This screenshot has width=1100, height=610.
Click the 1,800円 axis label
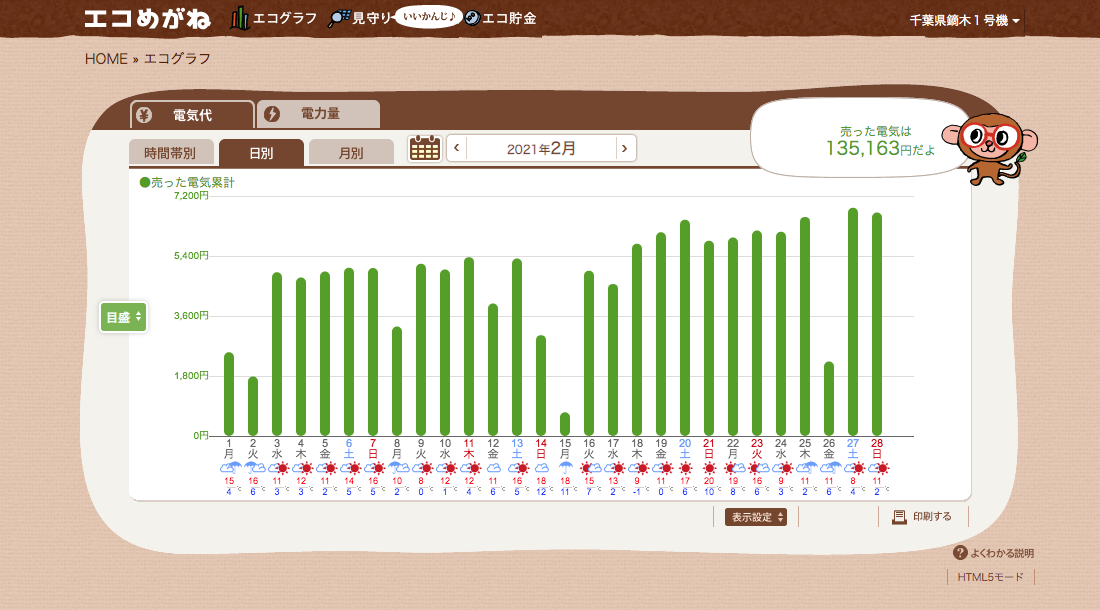tap(191, 376)
